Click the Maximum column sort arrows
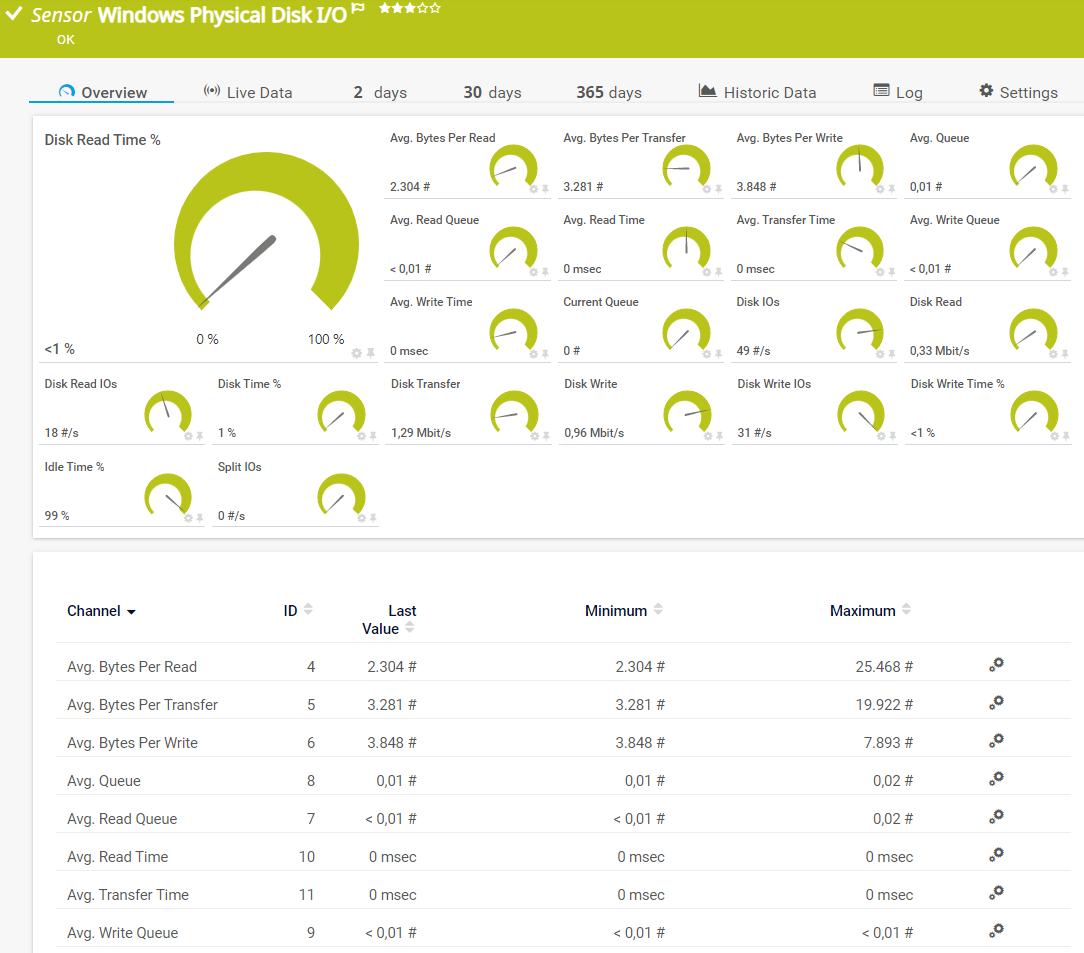Image resolution: width=1084 pixels, height=953 pixels. click(906, 609)
